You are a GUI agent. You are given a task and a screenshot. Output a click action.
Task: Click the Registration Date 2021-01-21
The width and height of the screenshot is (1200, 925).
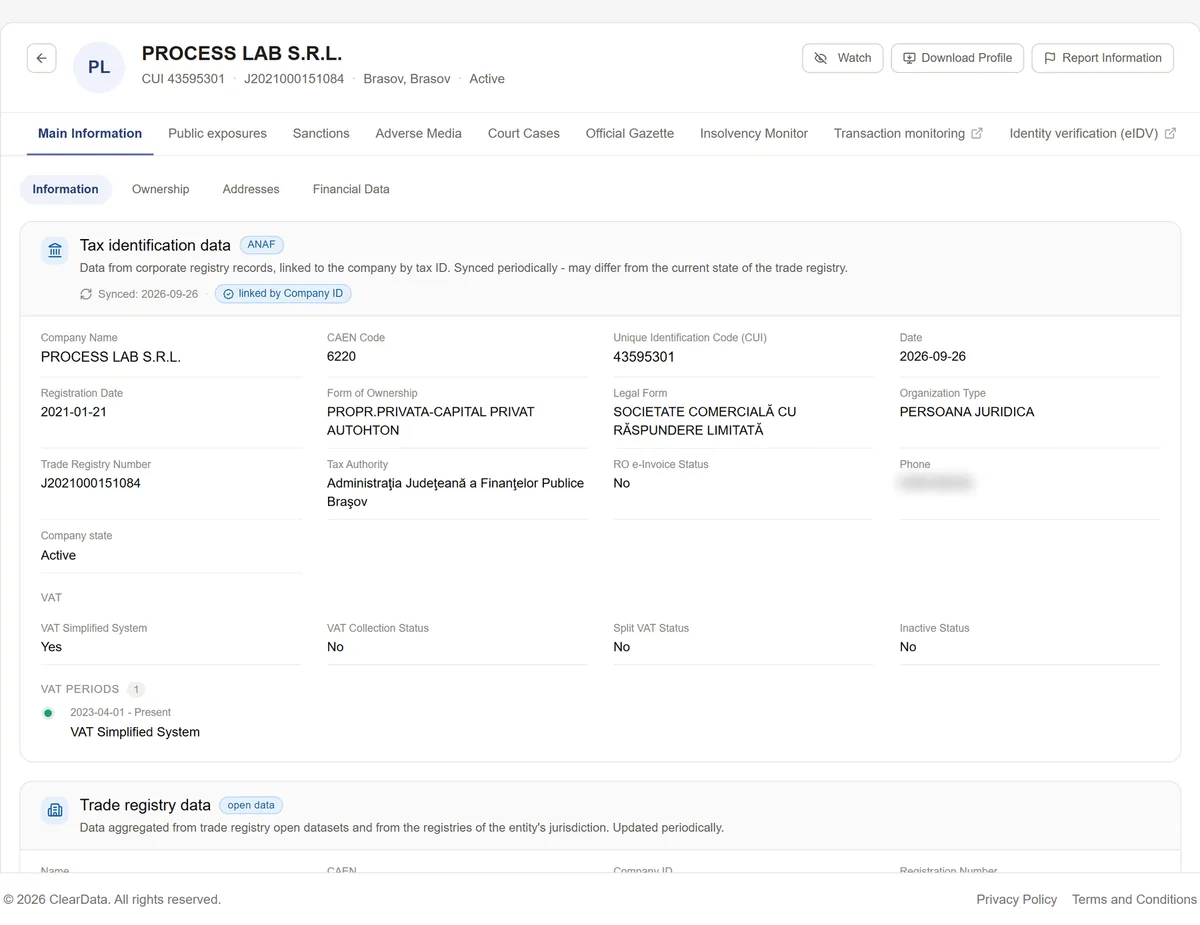[74, 411]
